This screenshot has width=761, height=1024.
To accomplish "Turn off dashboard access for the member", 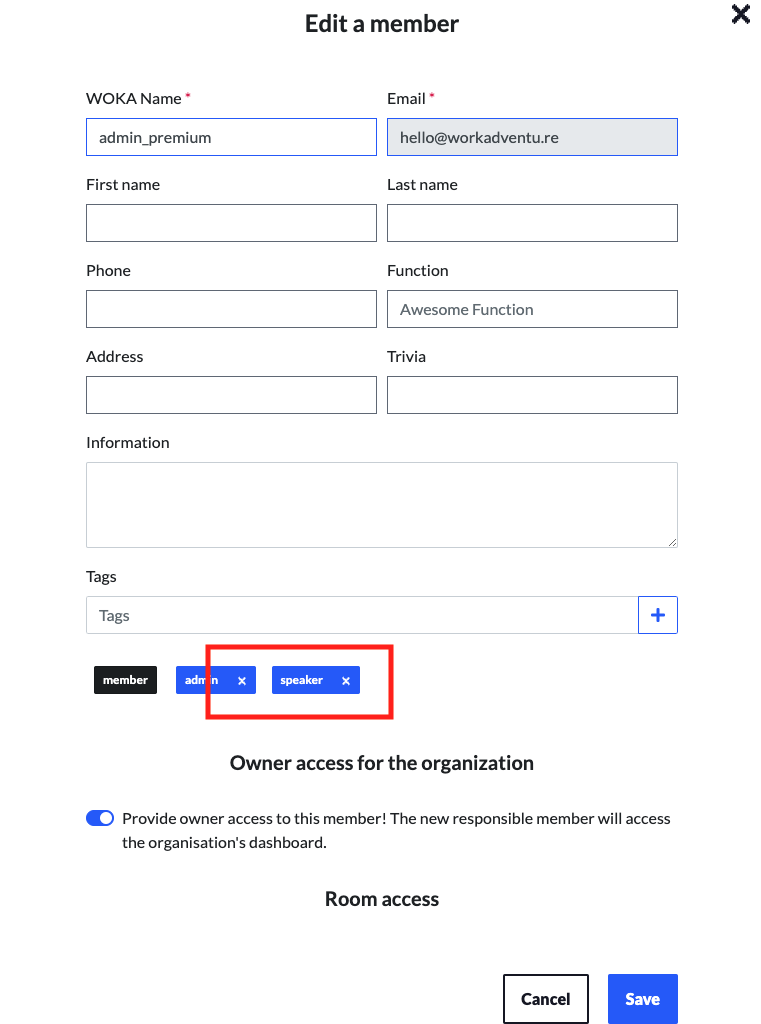I will click(100, 818).
